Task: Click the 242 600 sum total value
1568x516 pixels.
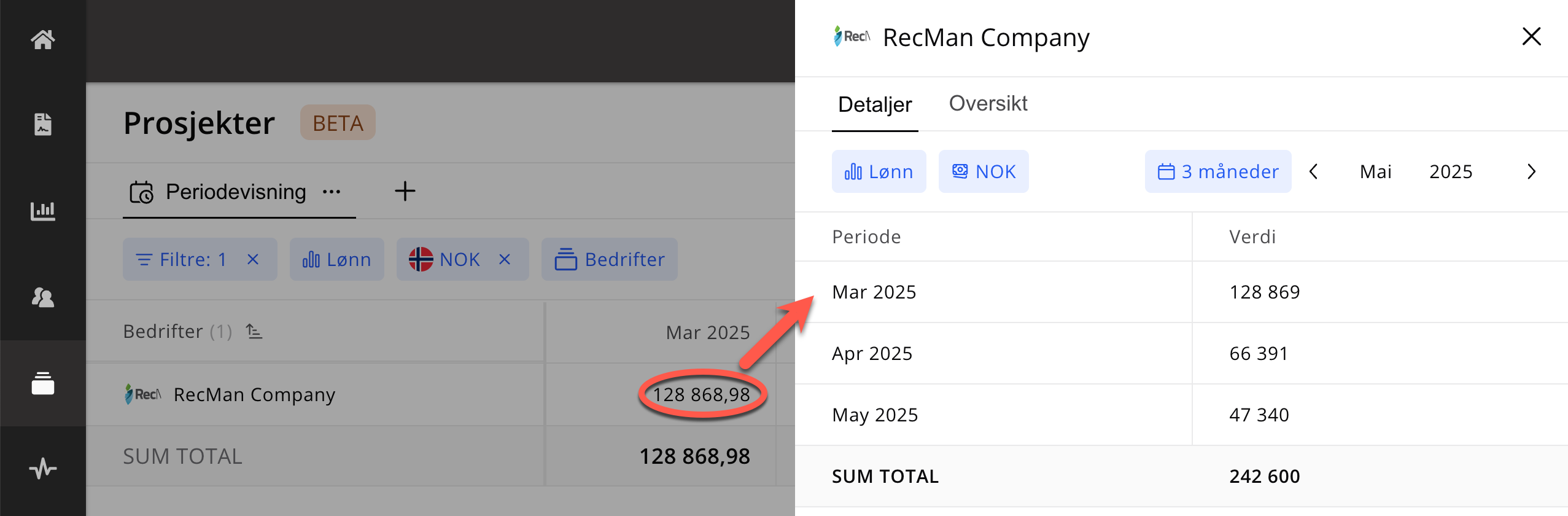Action: tap(1265, 476)
